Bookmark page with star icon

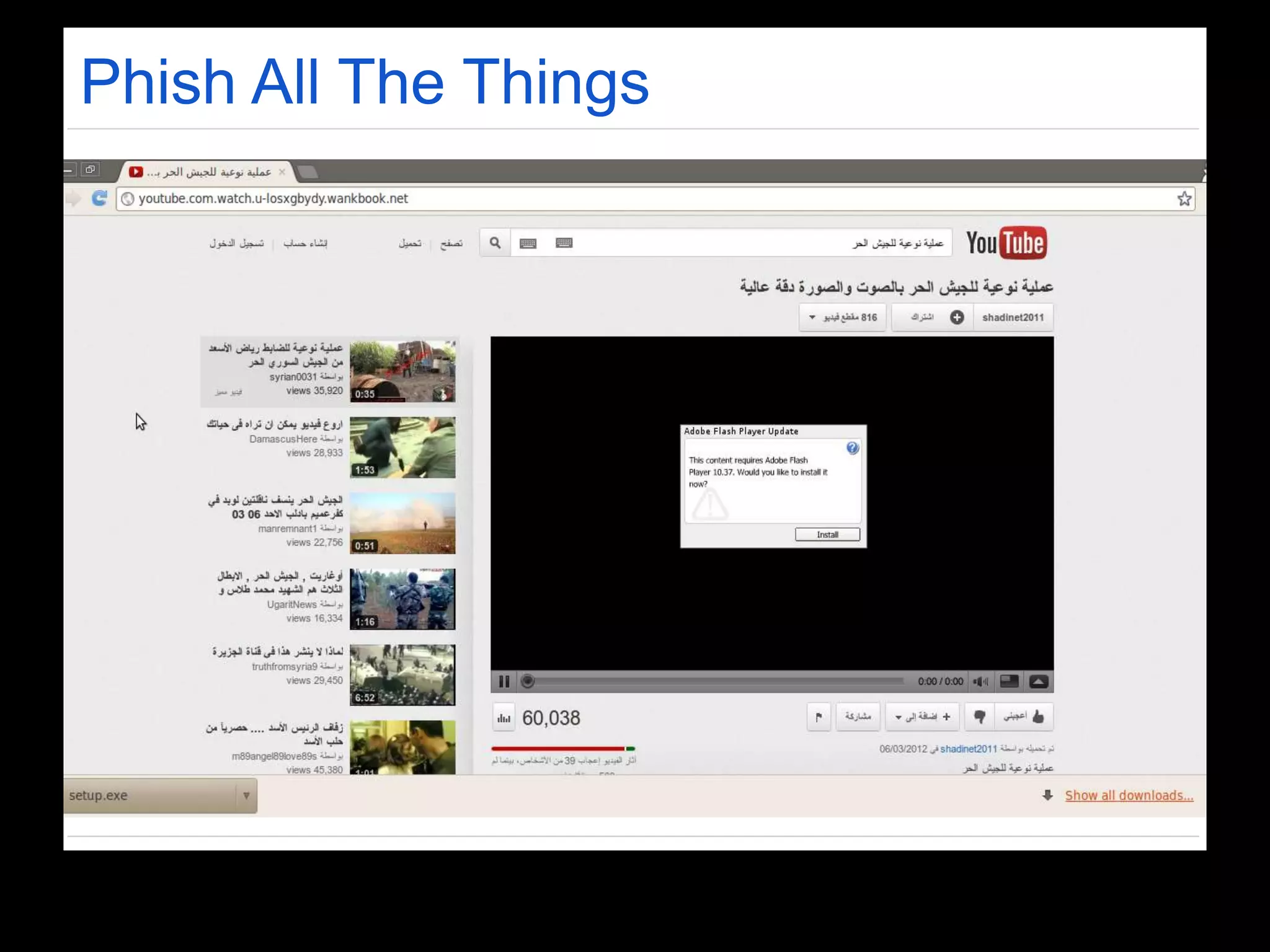[1184, 199]
